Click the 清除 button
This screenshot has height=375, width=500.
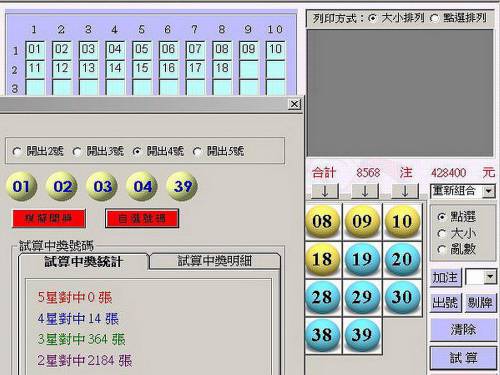point(463,330)
